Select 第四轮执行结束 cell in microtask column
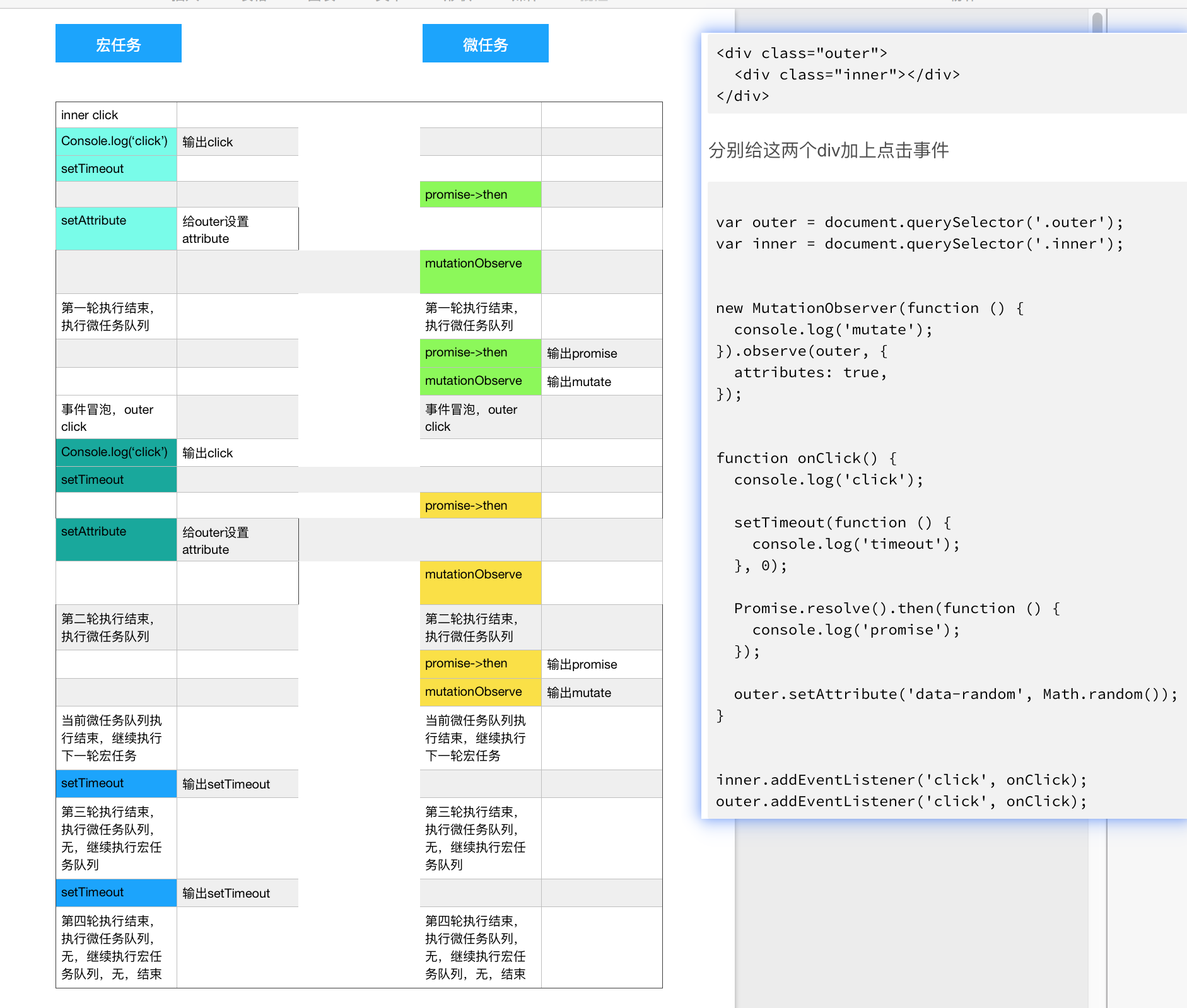This screenshot has height=1008, width=1187. (x=481, y=947)
